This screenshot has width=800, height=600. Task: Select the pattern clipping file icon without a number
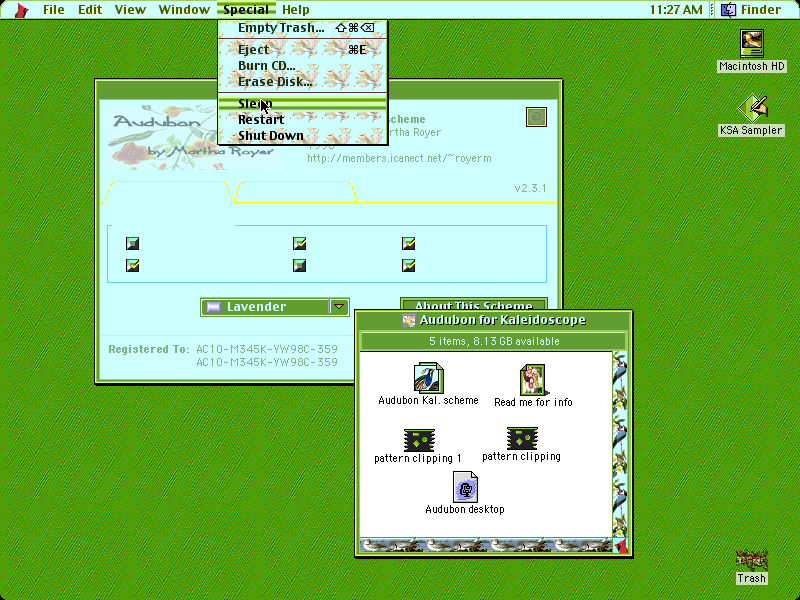(x=522, y=439)
